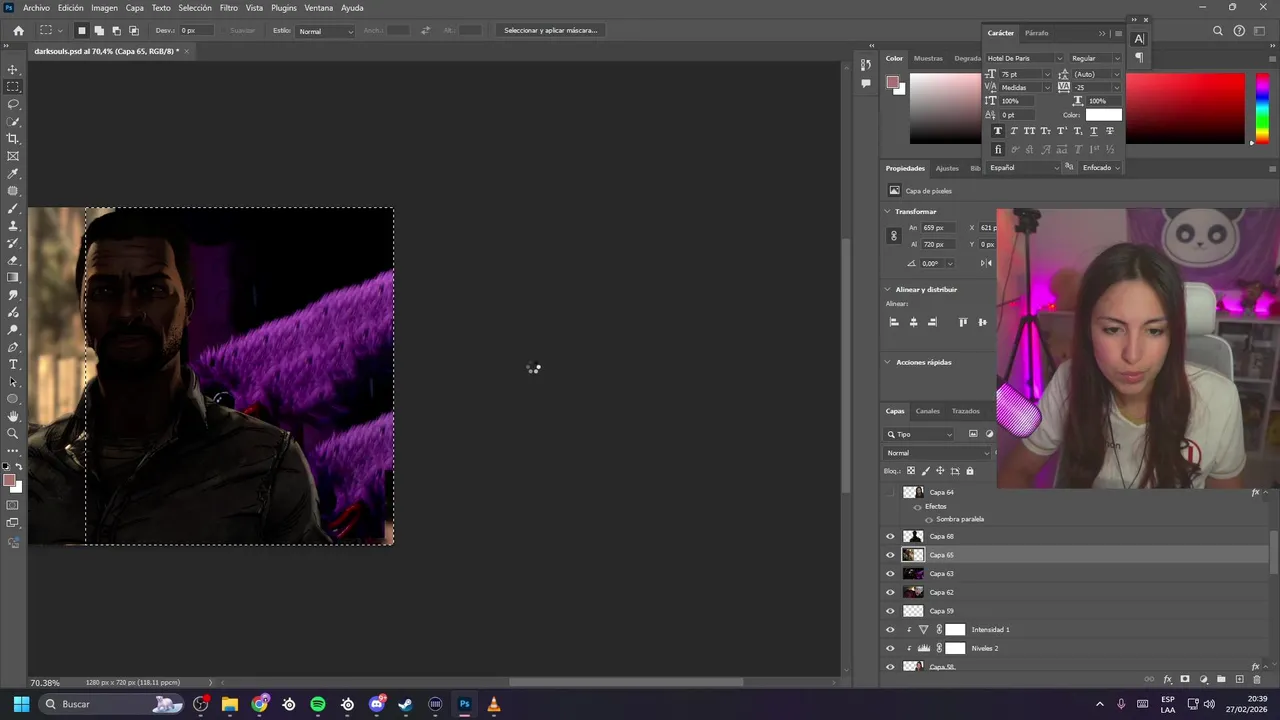Screen dimensions: 1280x720
Task: Switch to the Muestras tab
Action: [928, 58]
